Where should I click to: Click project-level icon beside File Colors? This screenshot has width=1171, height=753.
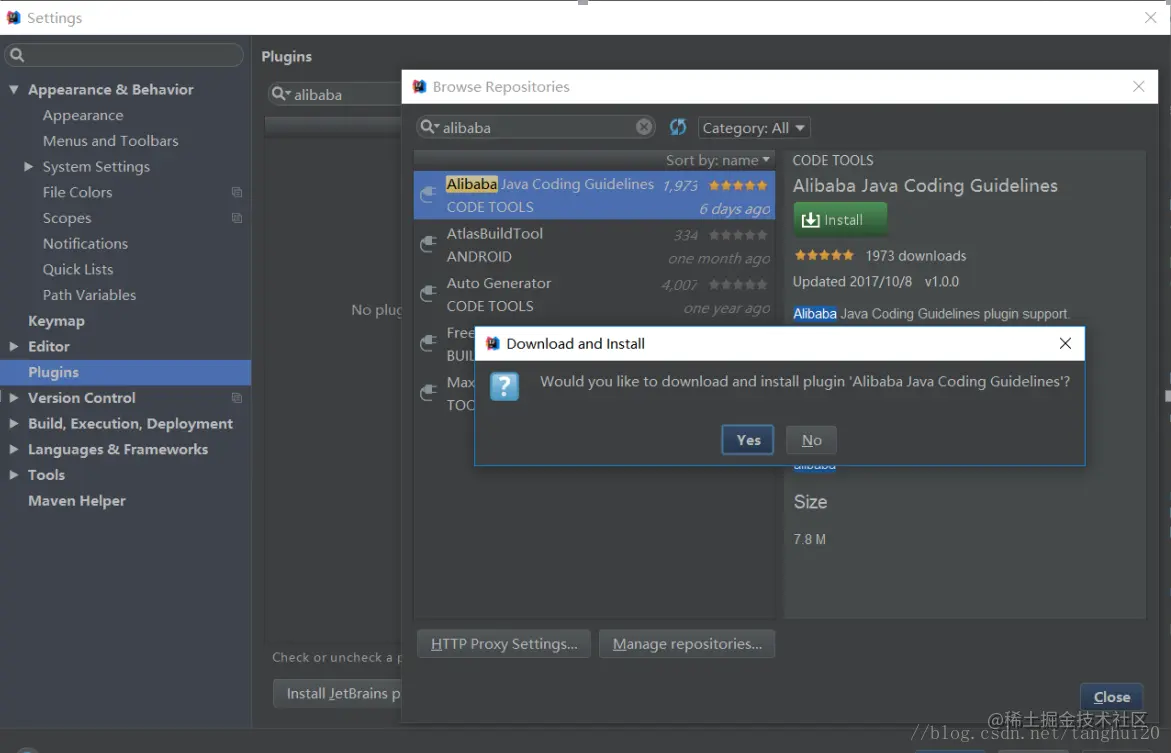pyautogui.click(x=237, y=192)
